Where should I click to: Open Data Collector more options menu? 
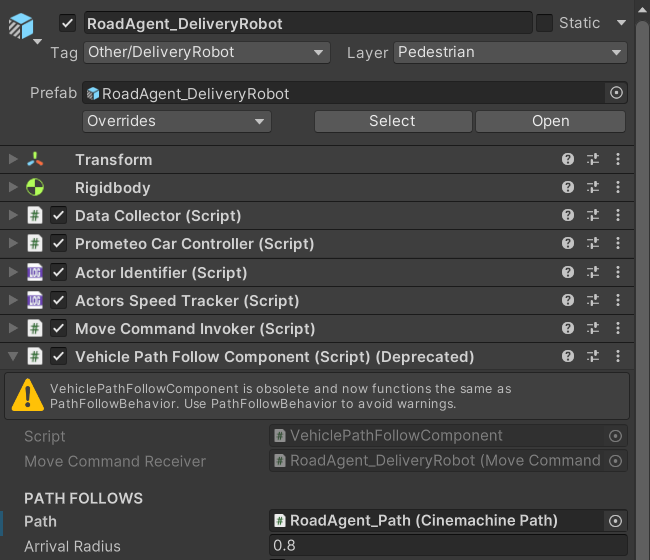[618, 215]
